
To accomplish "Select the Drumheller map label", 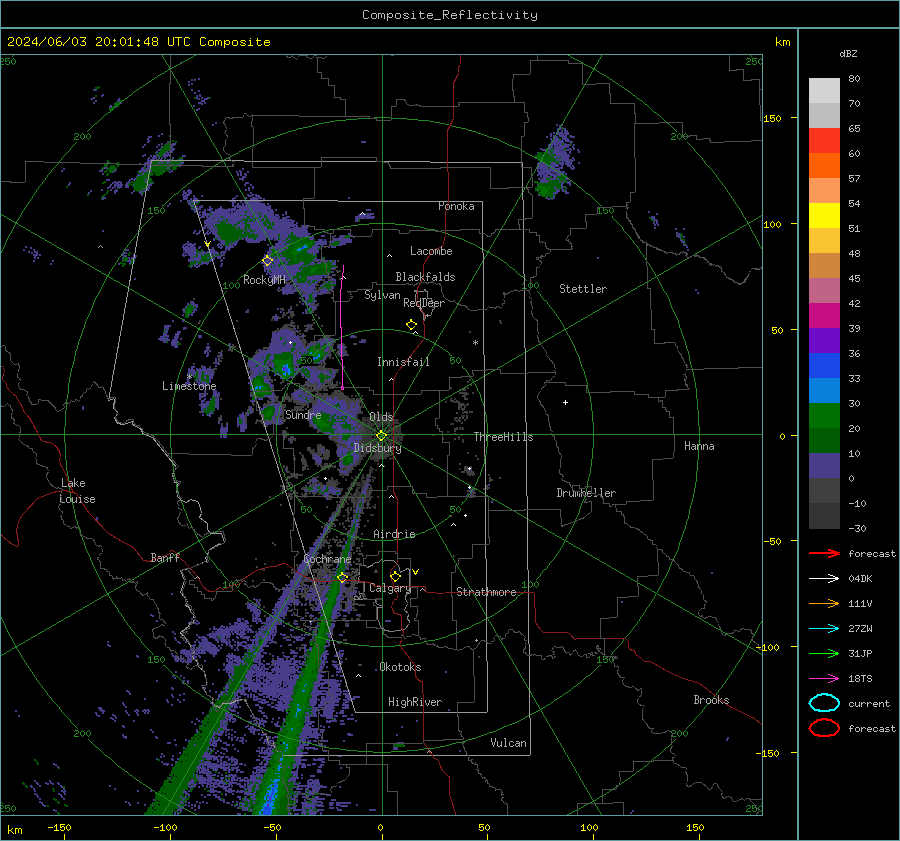I will (586, 493).
